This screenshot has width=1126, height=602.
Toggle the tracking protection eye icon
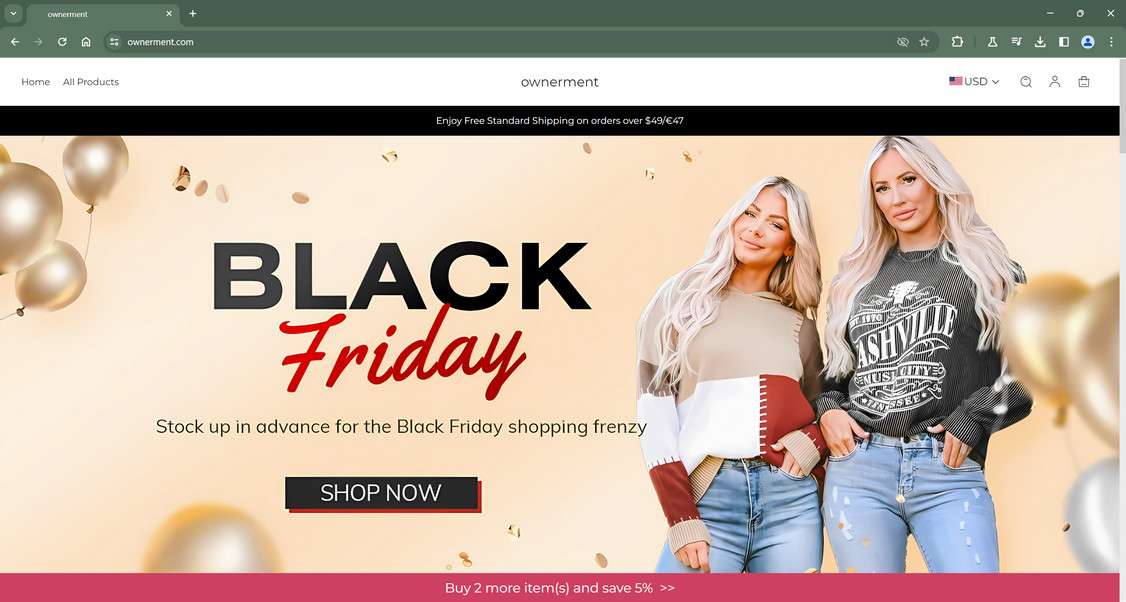[903, 42]
